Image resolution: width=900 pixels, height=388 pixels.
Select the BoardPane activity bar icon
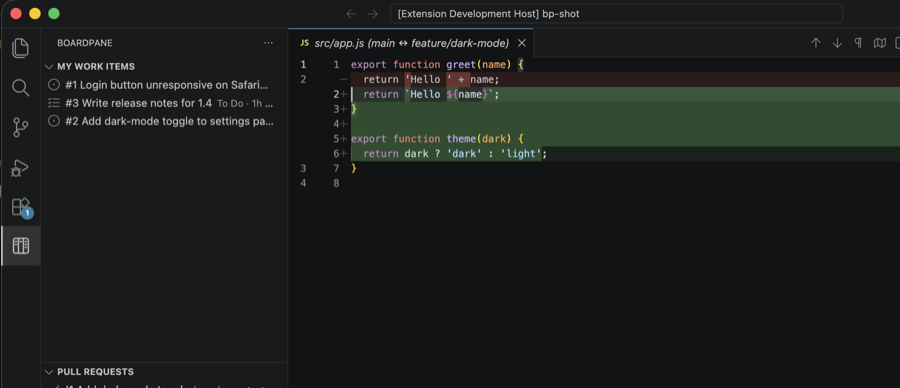pos(20,246)
